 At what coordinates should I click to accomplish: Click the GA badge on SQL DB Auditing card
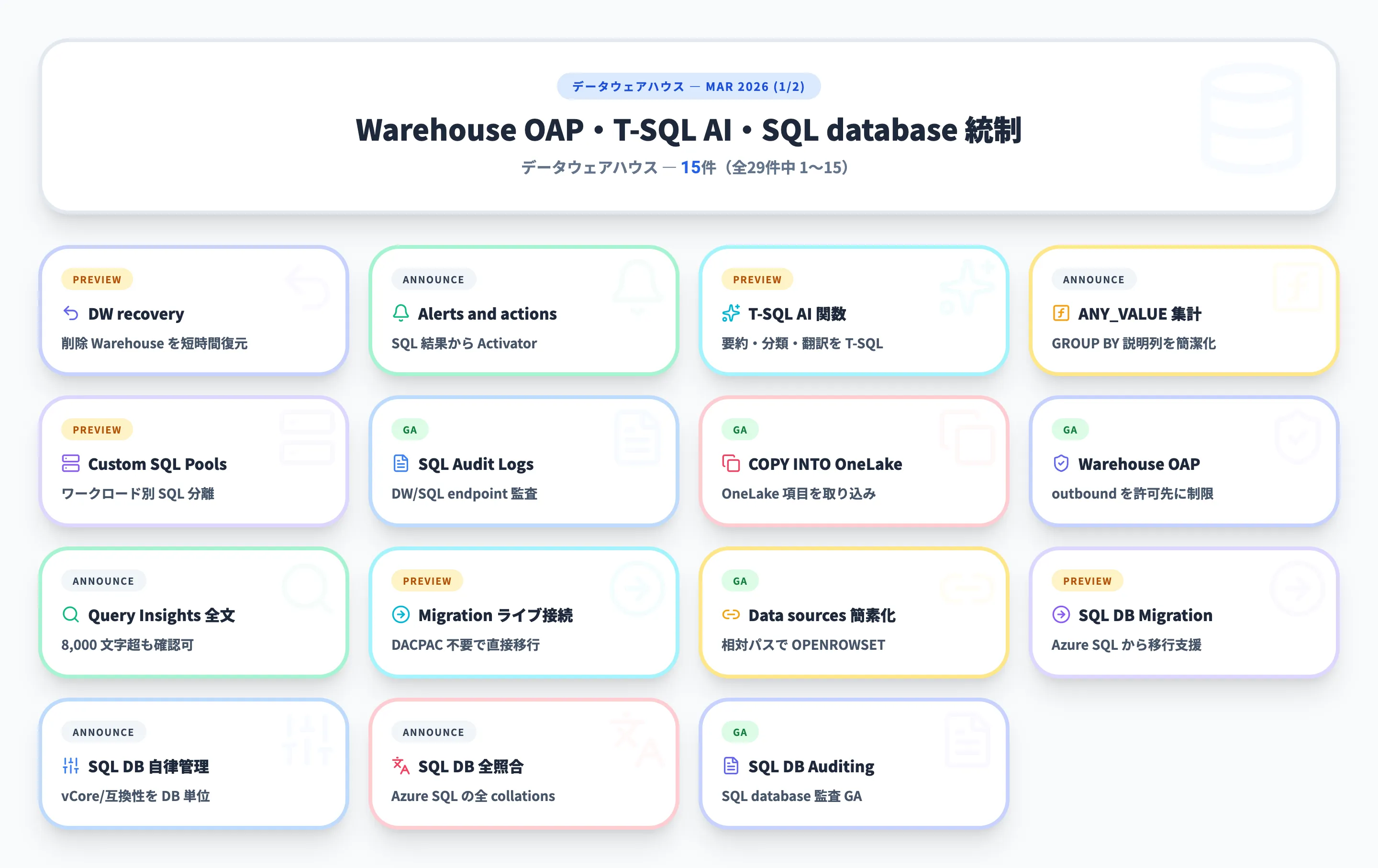740,732
